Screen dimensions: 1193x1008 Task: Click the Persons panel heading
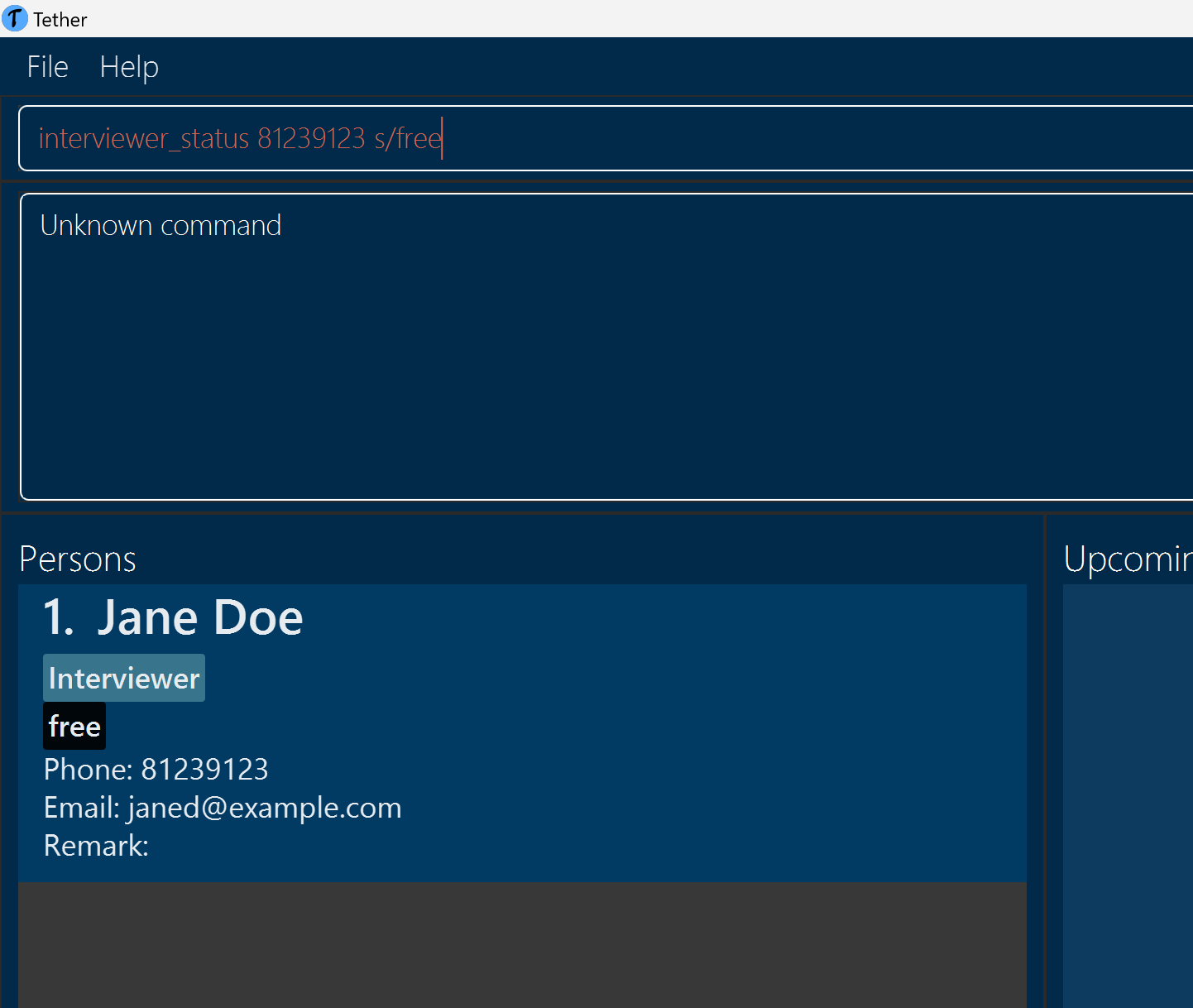[x=78, y=559]
